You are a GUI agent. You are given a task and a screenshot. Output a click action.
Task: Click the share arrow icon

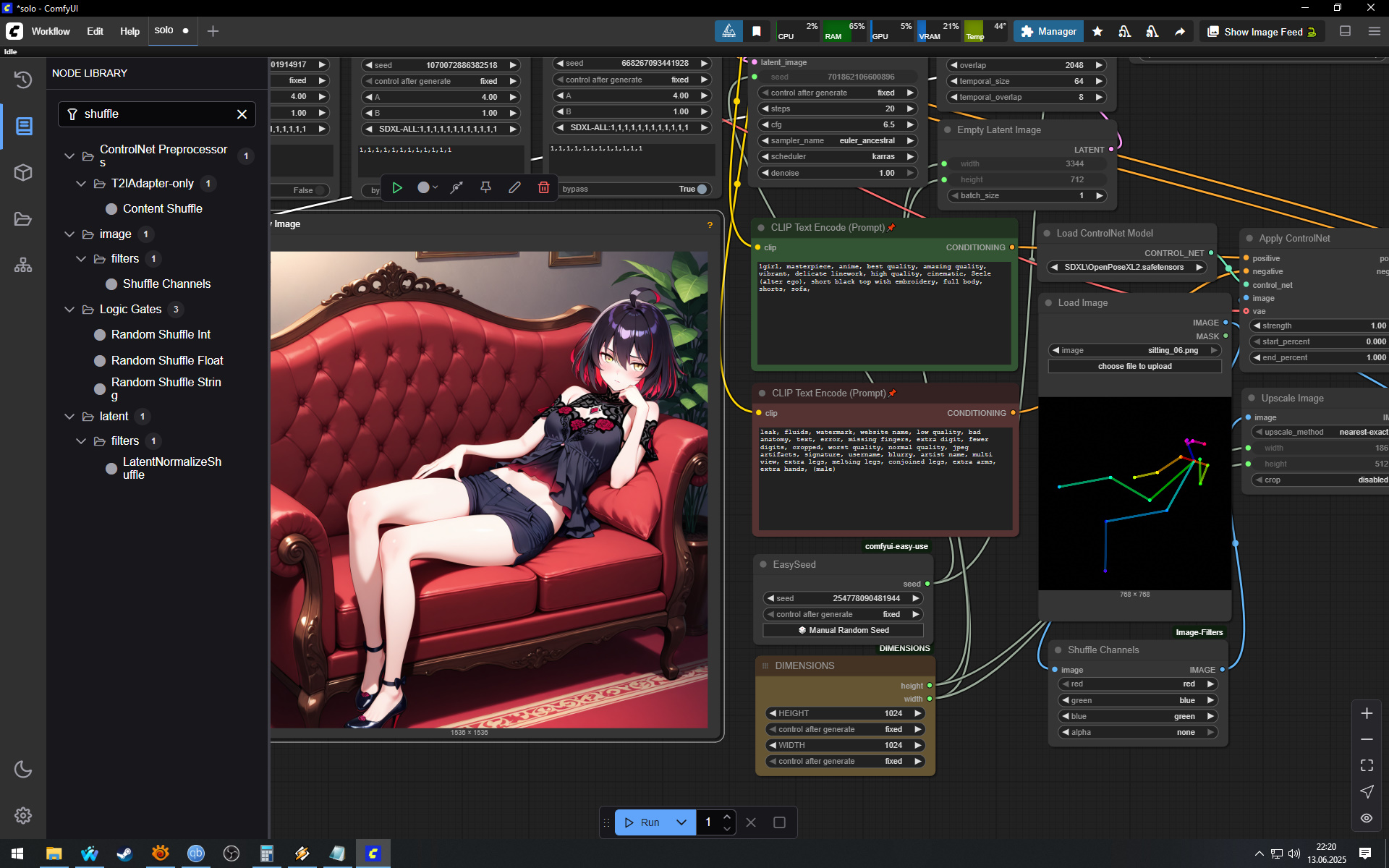(x=1179, y=31)
